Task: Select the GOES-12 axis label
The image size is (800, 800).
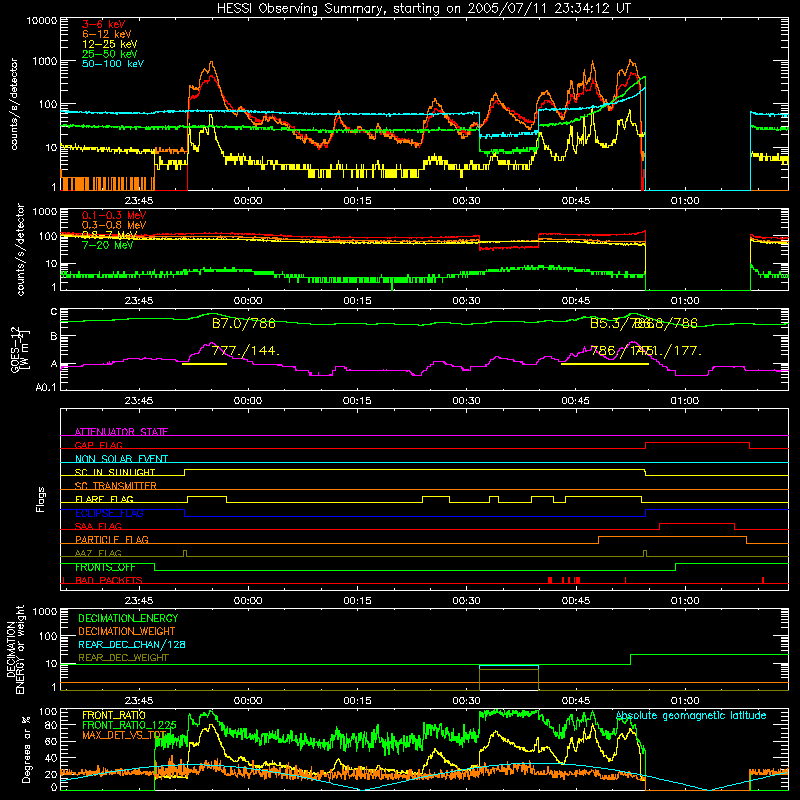Action: coord(19,349)
